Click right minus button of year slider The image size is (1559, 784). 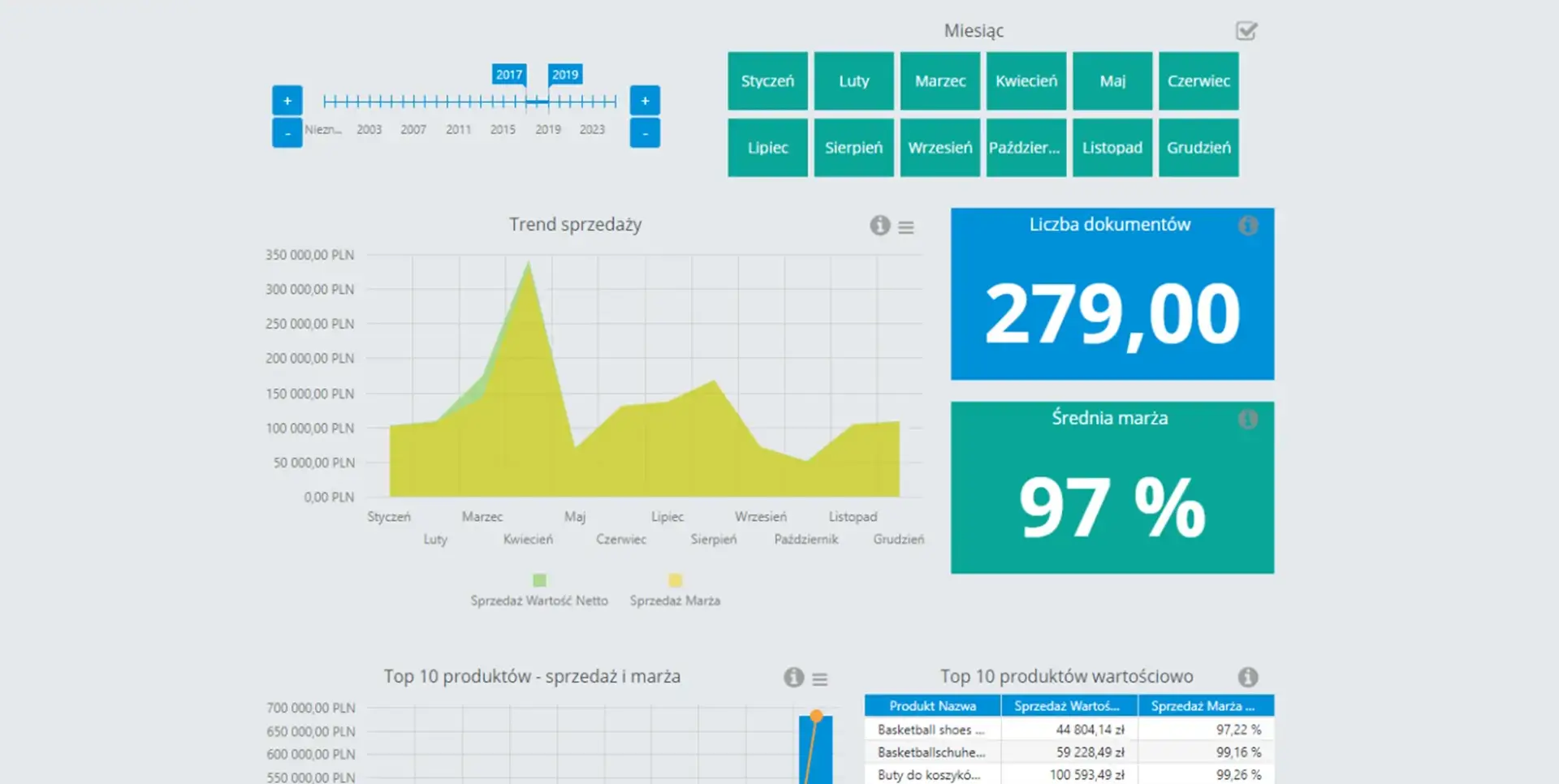(645, 133)
